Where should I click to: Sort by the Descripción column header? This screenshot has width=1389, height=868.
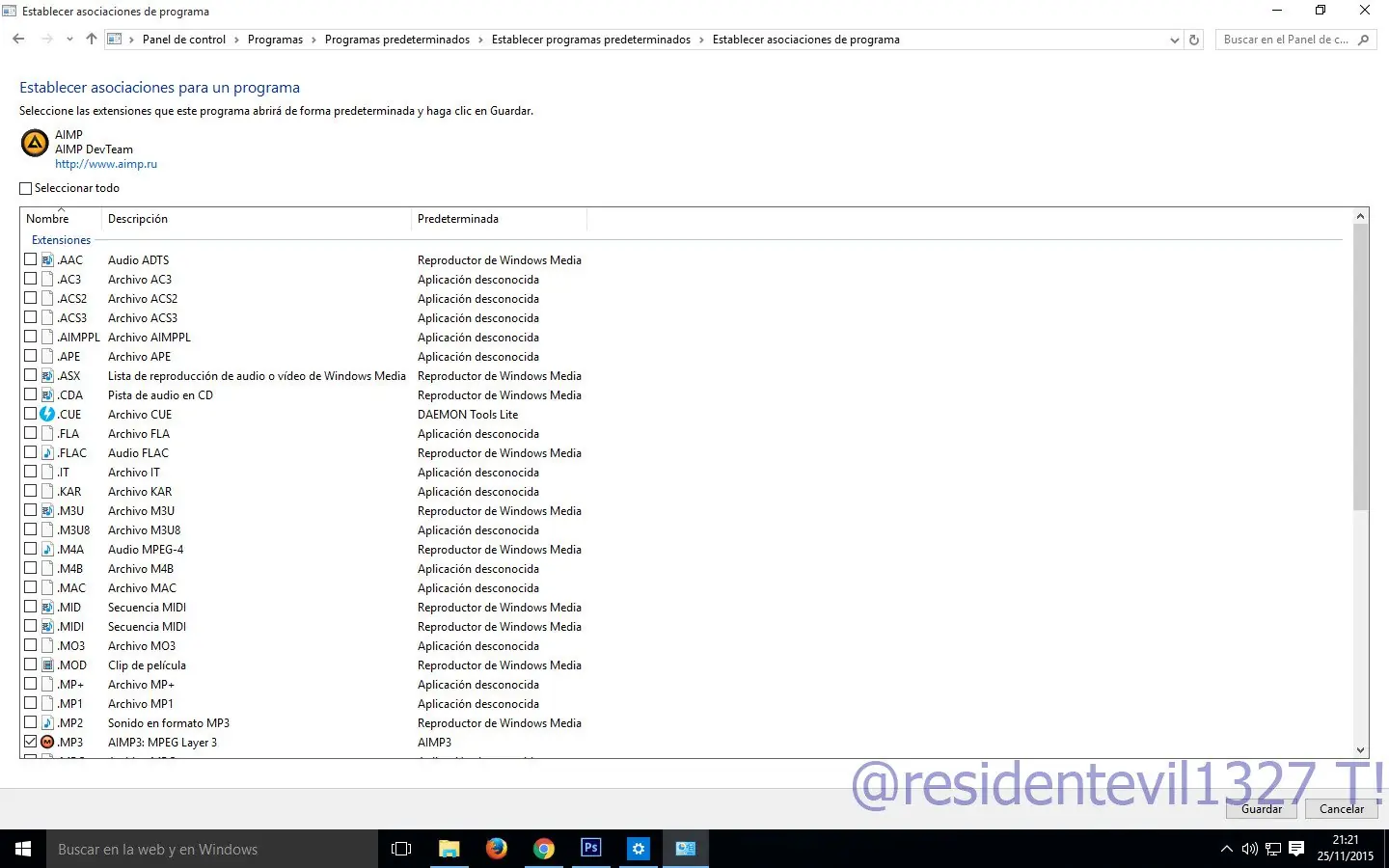click(x=256, y=219)
